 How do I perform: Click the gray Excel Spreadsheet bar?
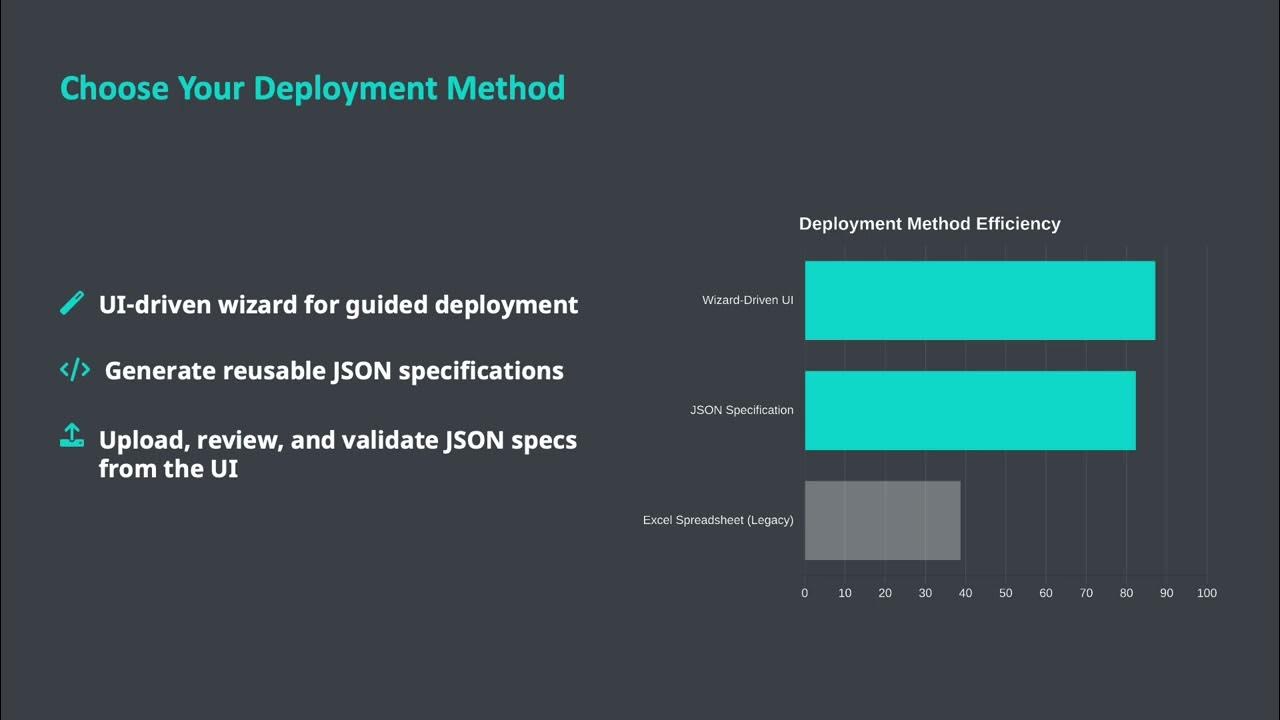[882, 520]
